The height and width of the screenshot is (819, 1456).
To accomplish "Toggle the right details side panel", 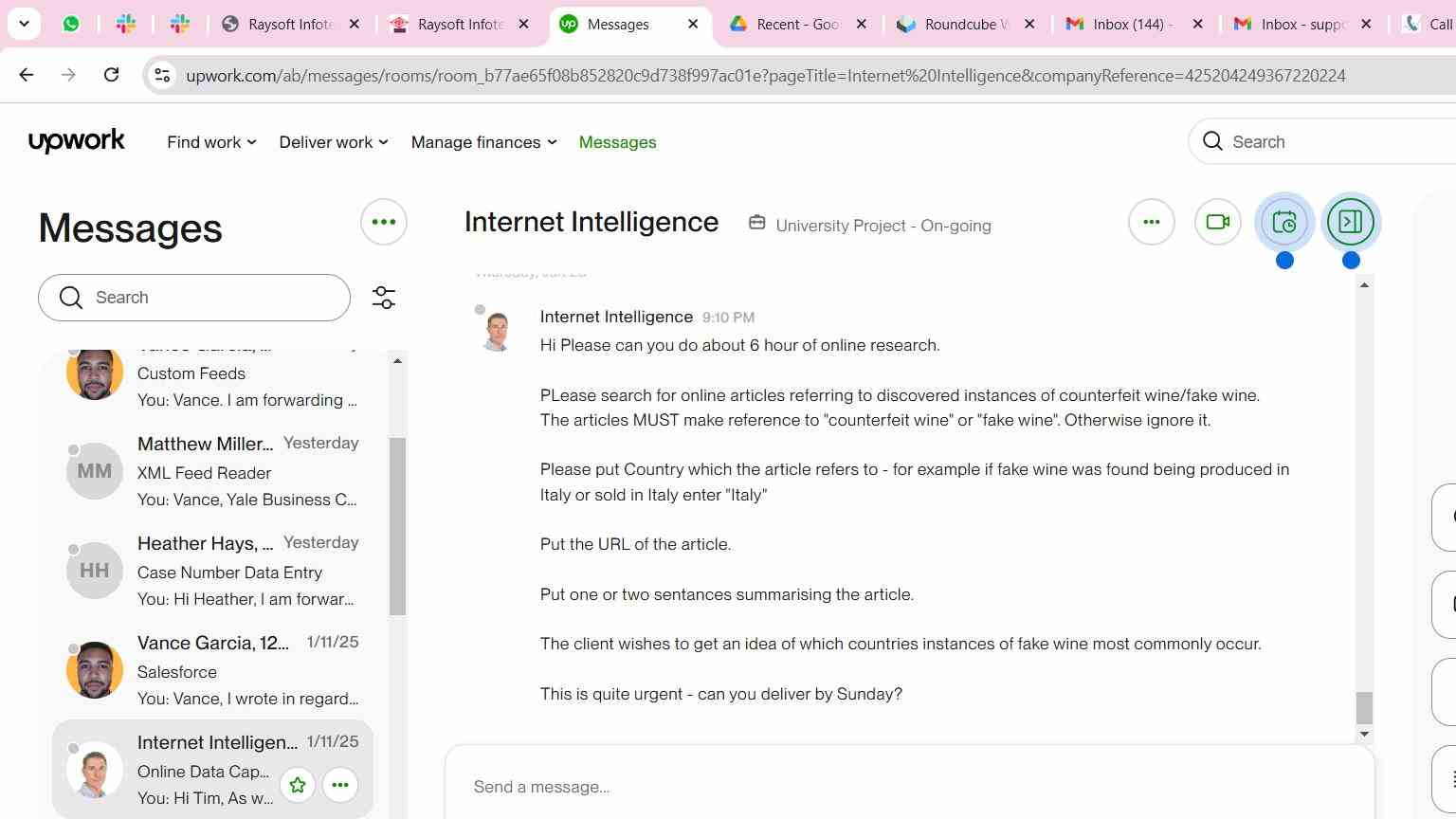I will (x=1351, y=222).
